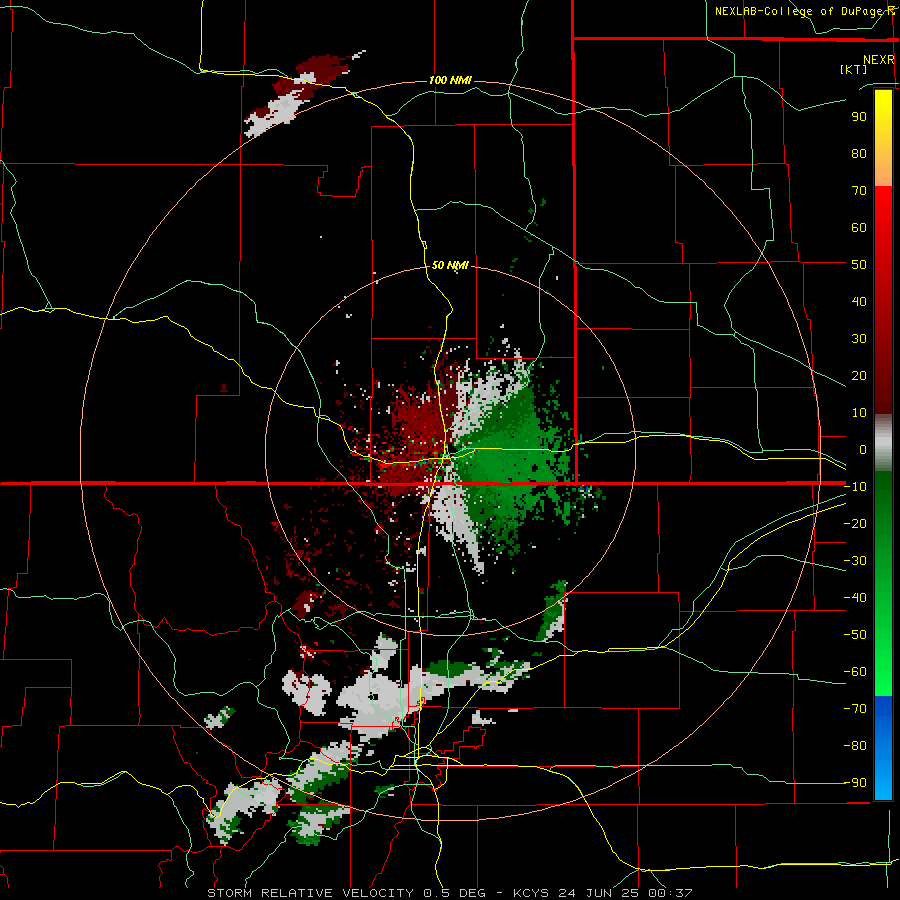Select the 10 value on velocity scale
This screenshot has height=900, width=900.
(859, 413)
